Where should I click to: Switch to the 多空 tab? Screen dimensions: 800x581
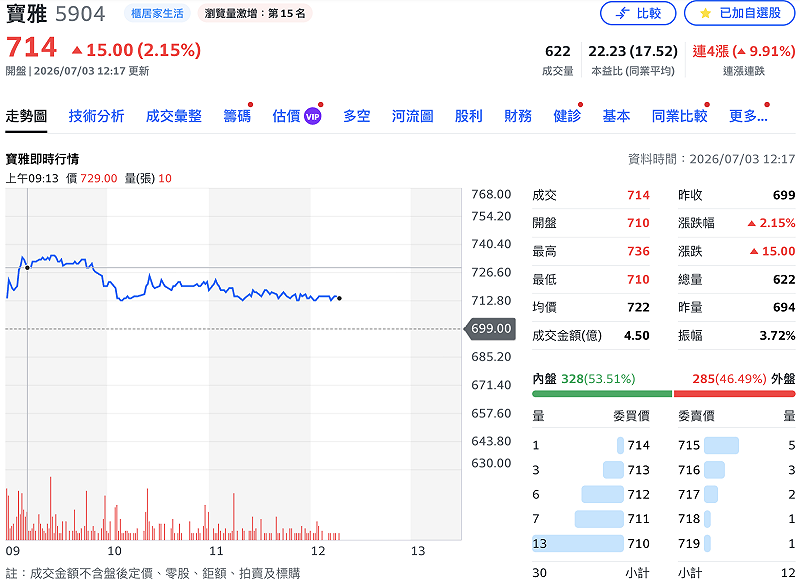pyautogui.click(x=357, y=116)
